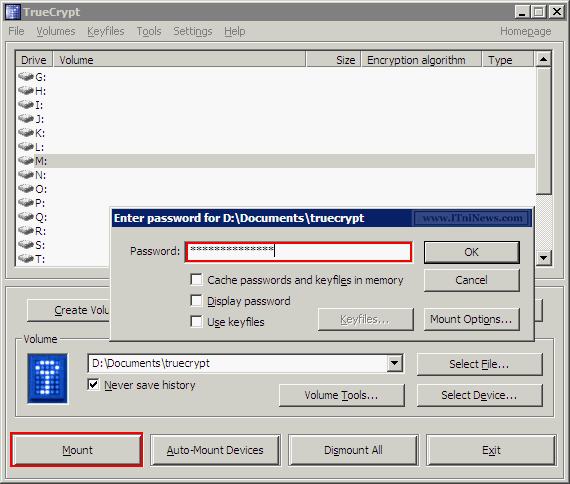The image size is (570, 484).
Task: Select the N: drive icon
Action: [x=26, y=174]
